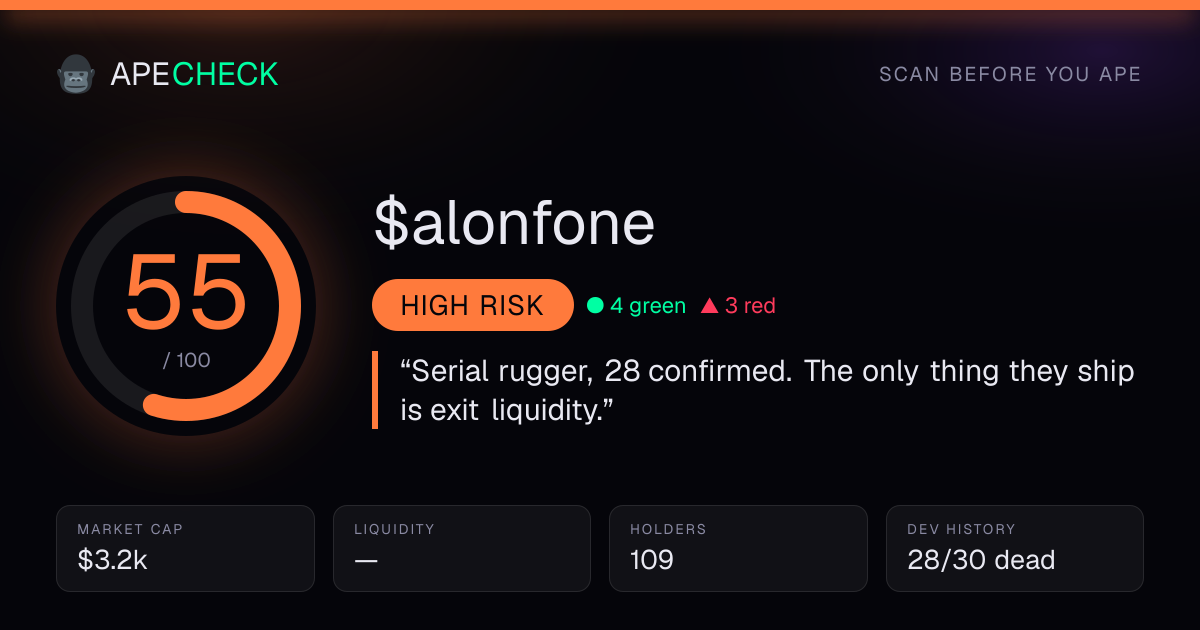Click the $3.2k market cap value
The image size is (1200, 630).
coord(113,560)
